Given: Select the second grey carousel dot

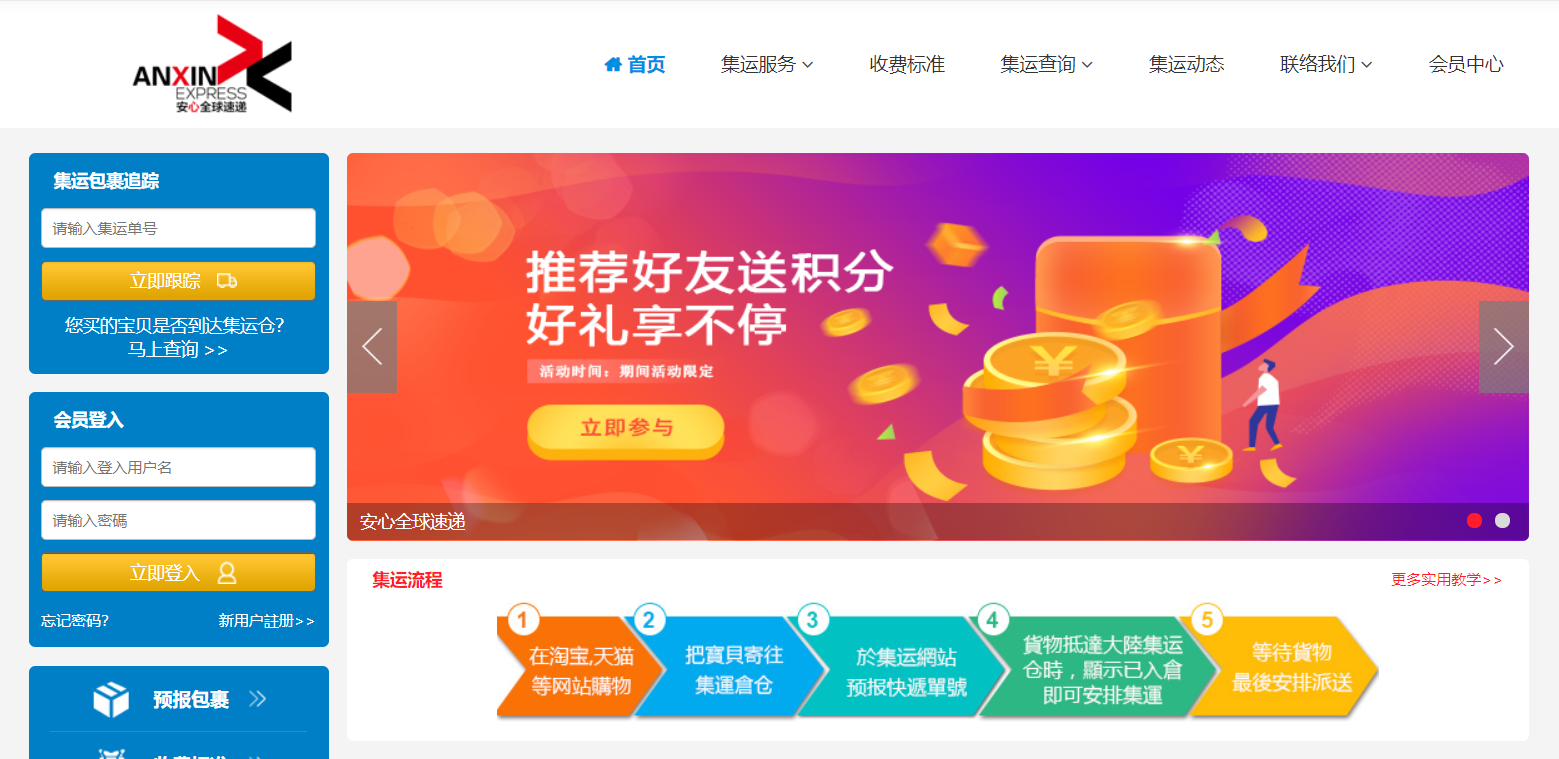Looking at the screenshot, I should 1502,520.
